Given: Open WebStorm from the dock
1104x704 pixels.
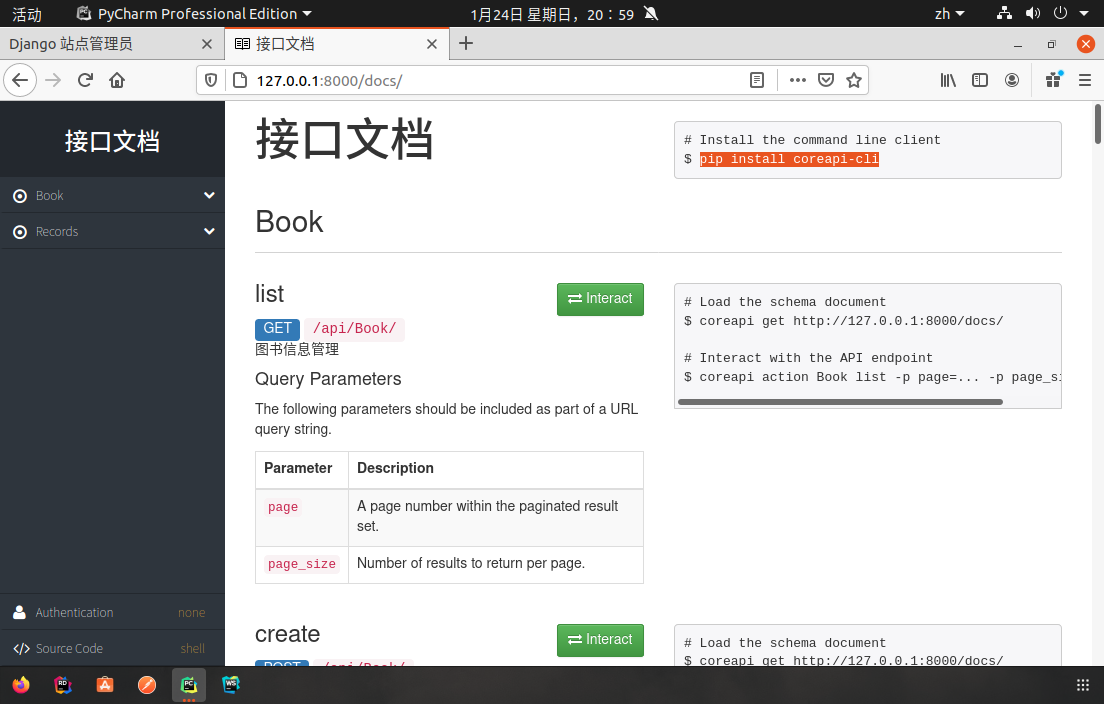Looking at the screenshot, I should (231, 684).
